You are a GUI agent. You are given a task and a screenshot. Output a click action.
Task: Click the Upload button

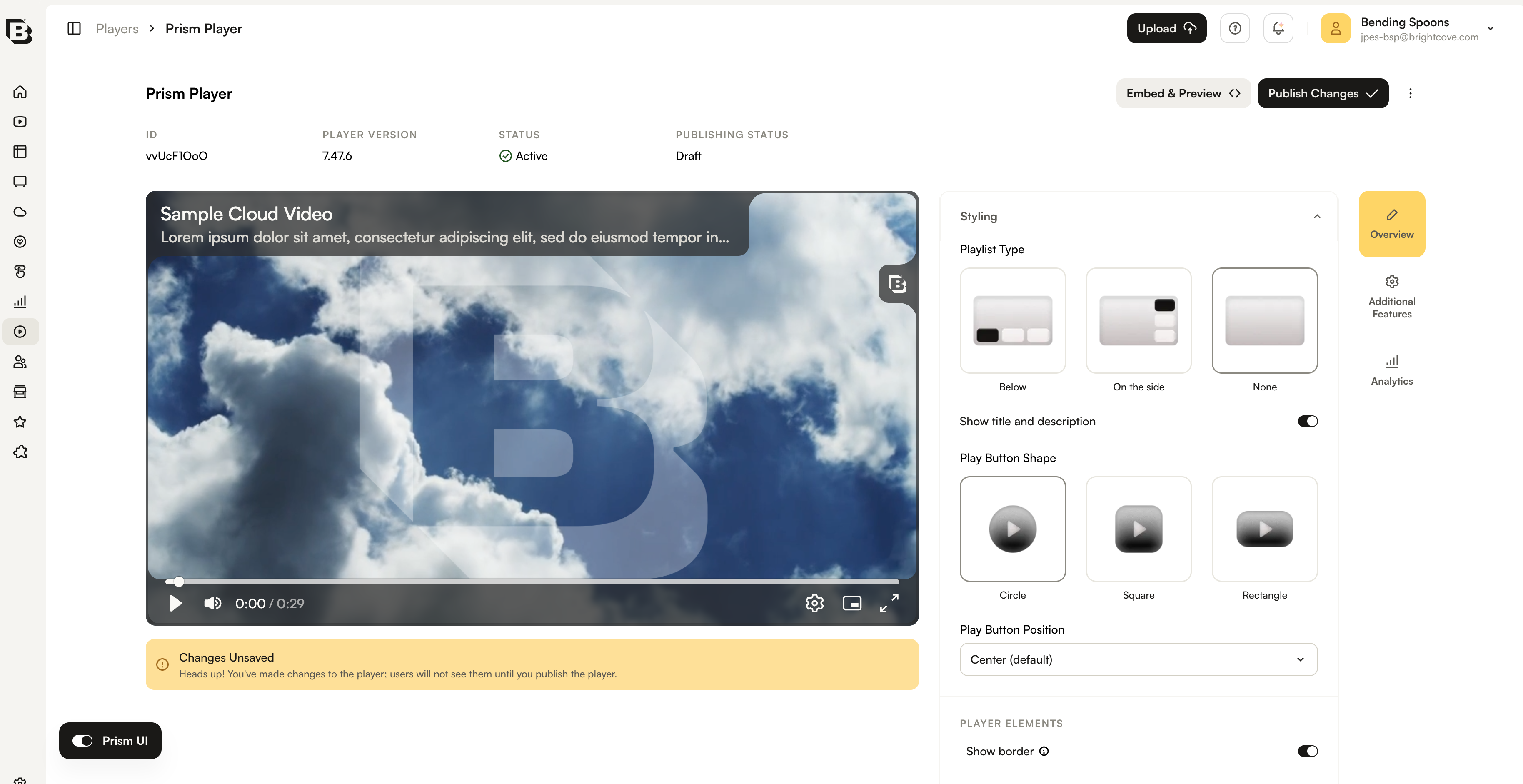tap(1166, 28)
